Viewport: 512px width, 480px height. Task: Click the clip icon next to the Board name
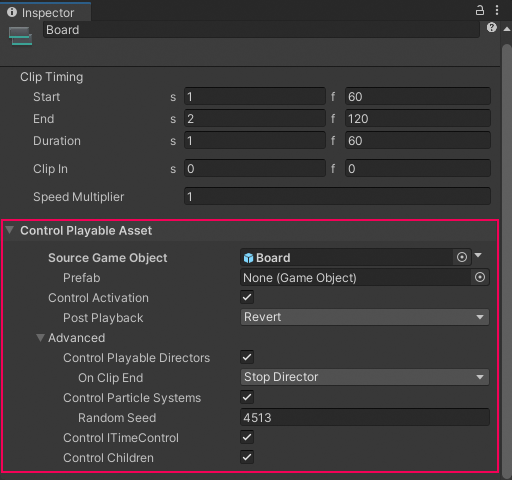pyautogui.click(x=20, y=36)
